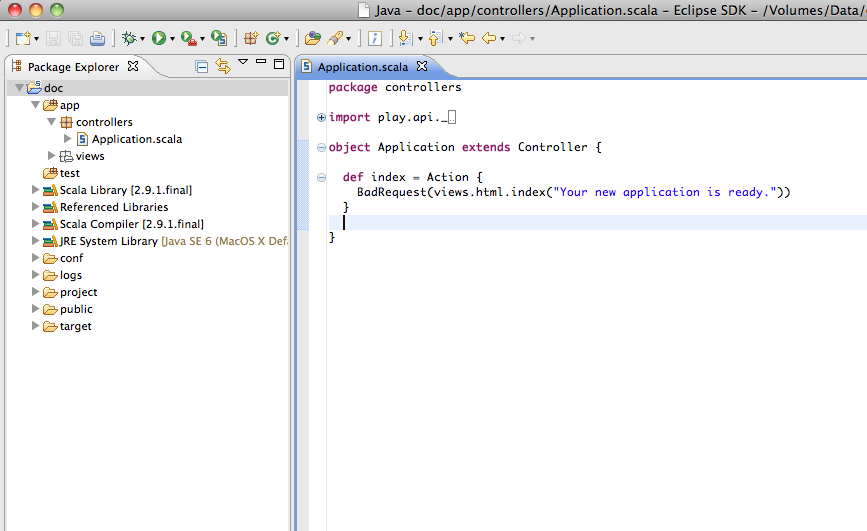Image resolution: width=867 pixels, height=531 pixels.
Task: Click the New wizard toolbar icon
Action: pos(23,39)
